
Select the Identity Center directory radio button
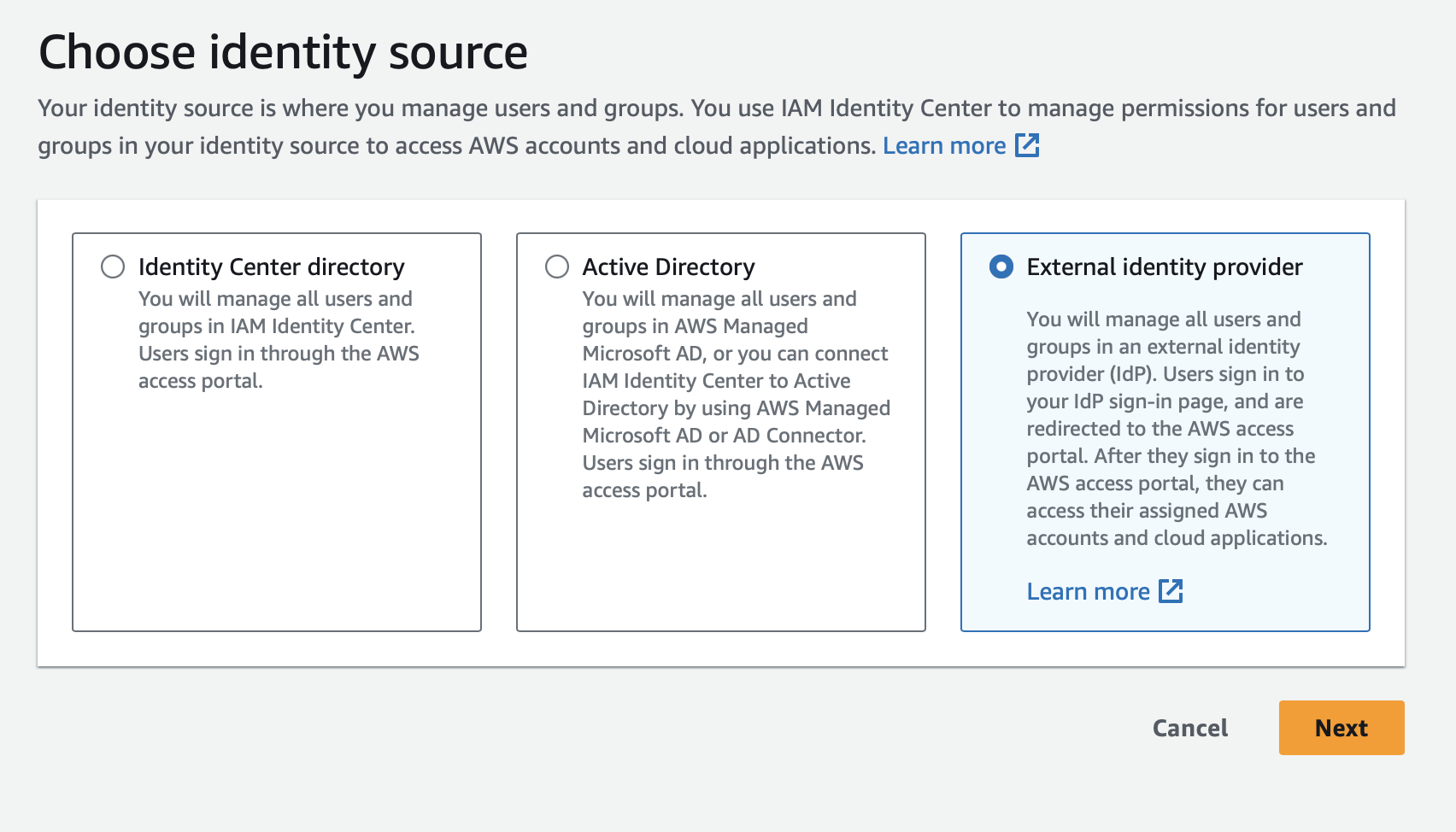112,267
